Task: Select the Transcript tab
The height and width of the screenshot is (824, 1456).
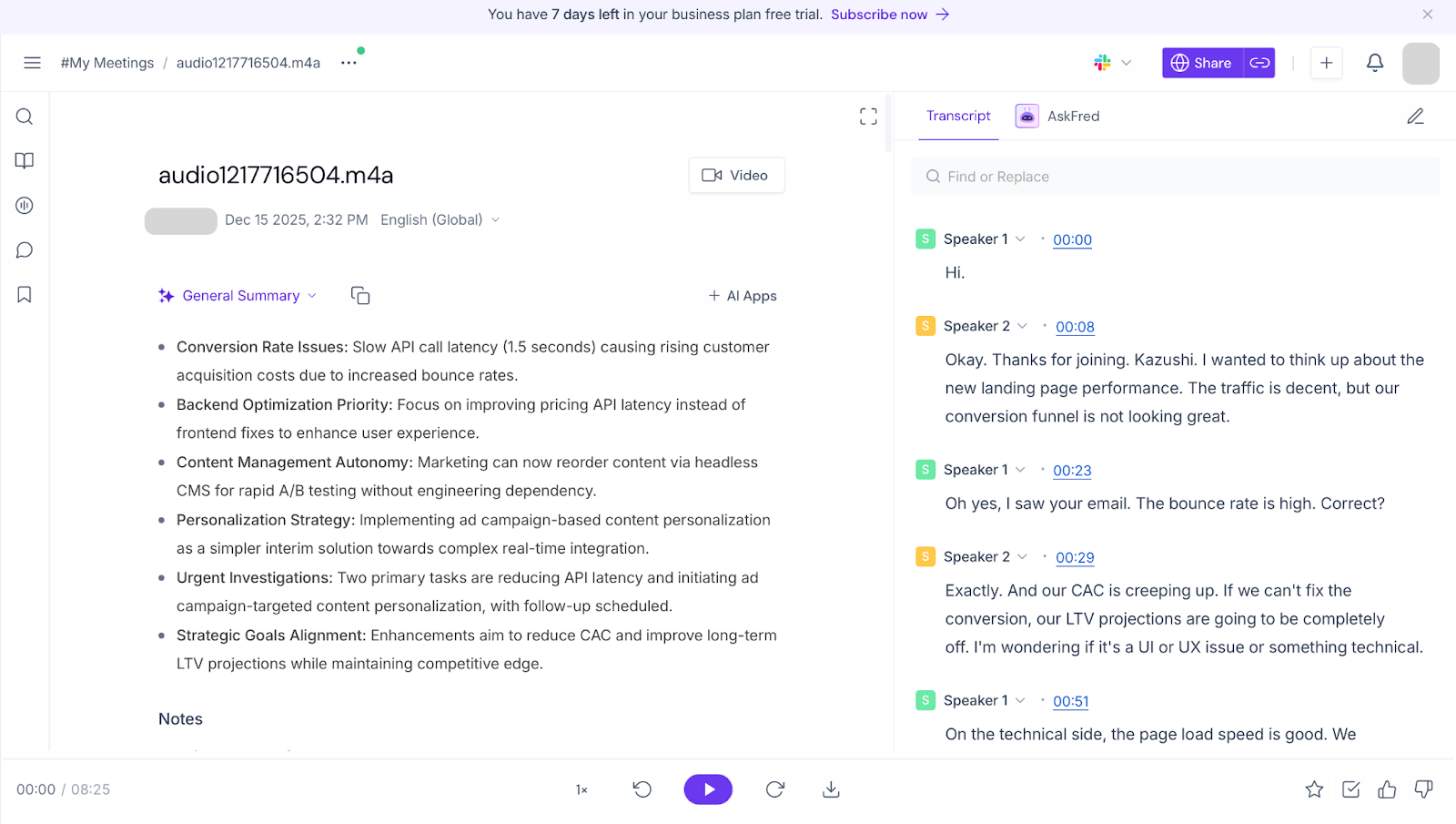Action: (958, 117)
